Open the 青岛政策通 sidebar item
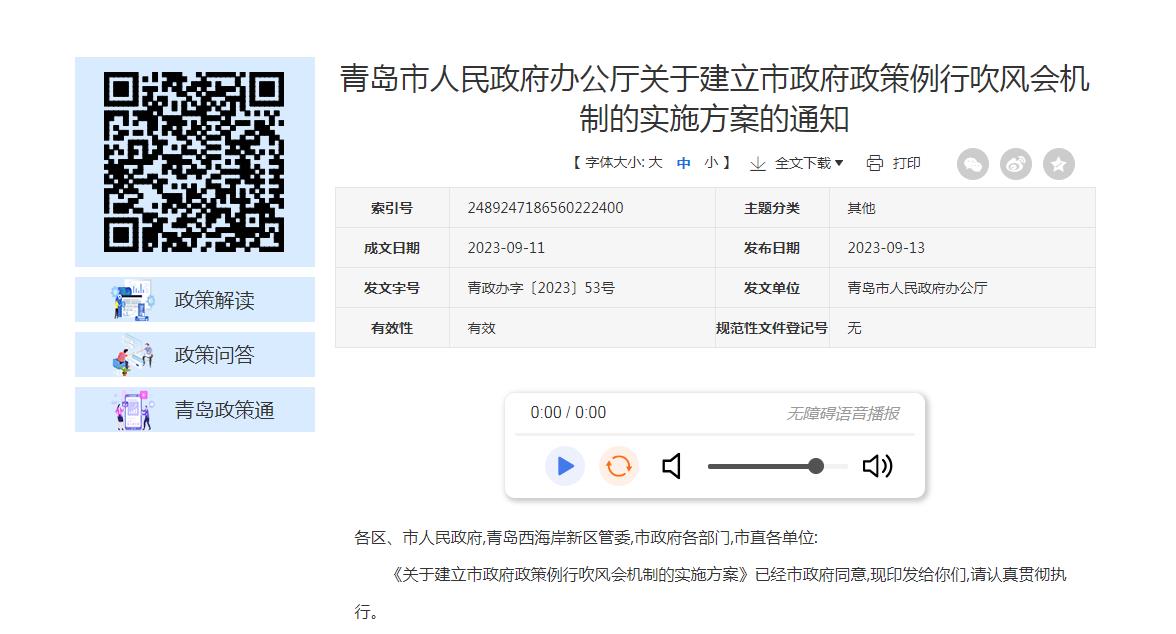1176x634 pixels. (x=195, y=410)
